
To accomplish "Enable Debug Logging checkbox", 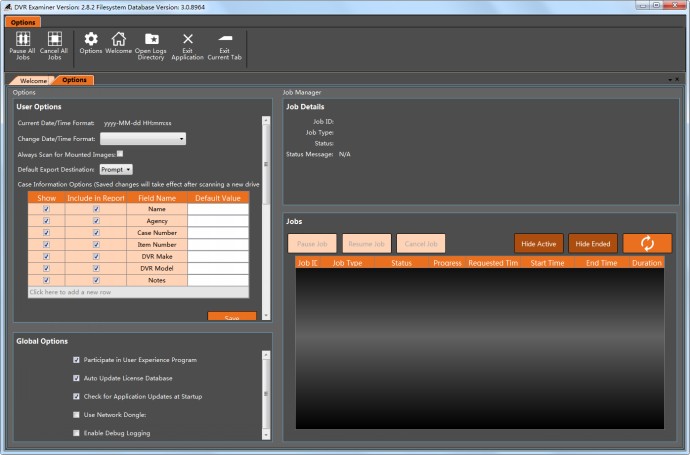I will (x=76, y=433).
